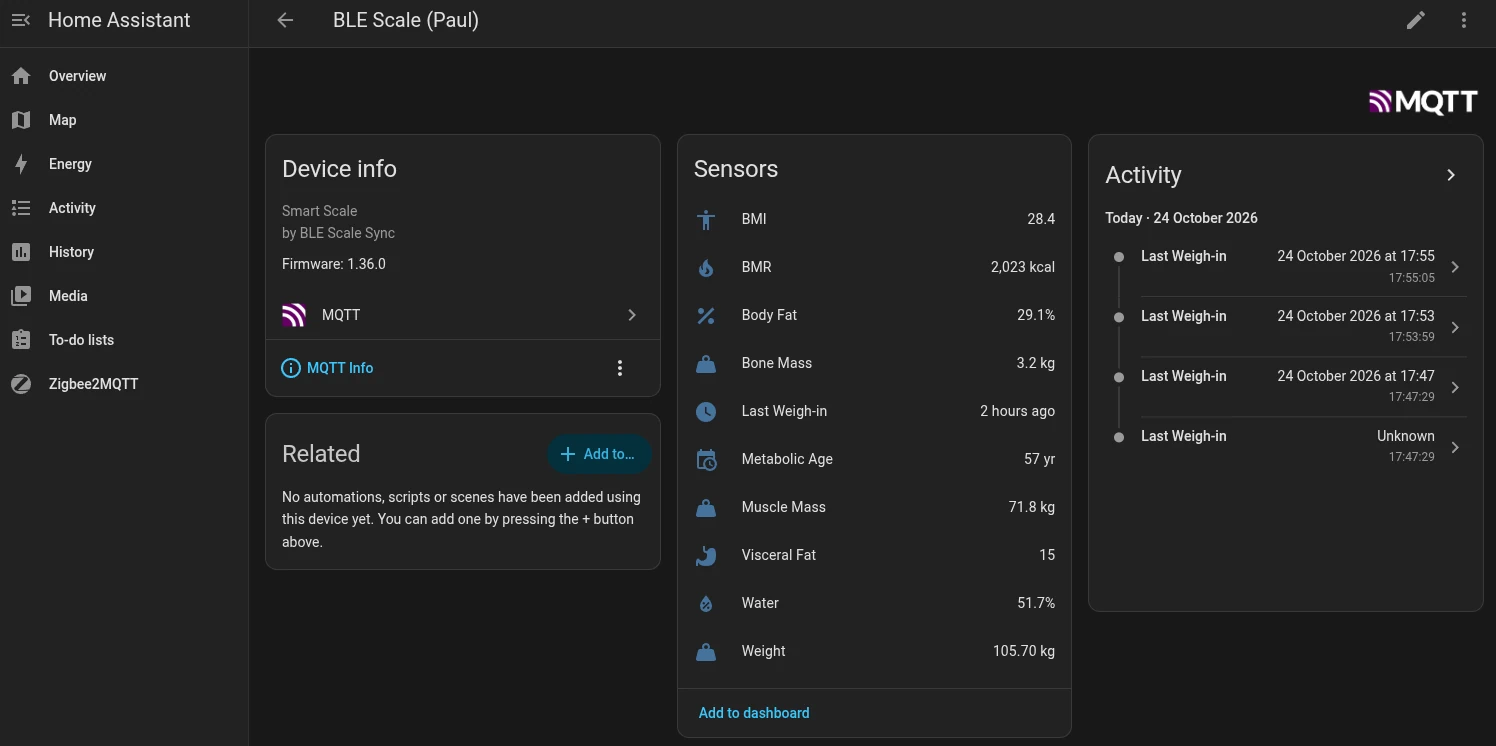Go back using the arrow button
Viewport: 1496px width, 746px height.
coord(285,20)
